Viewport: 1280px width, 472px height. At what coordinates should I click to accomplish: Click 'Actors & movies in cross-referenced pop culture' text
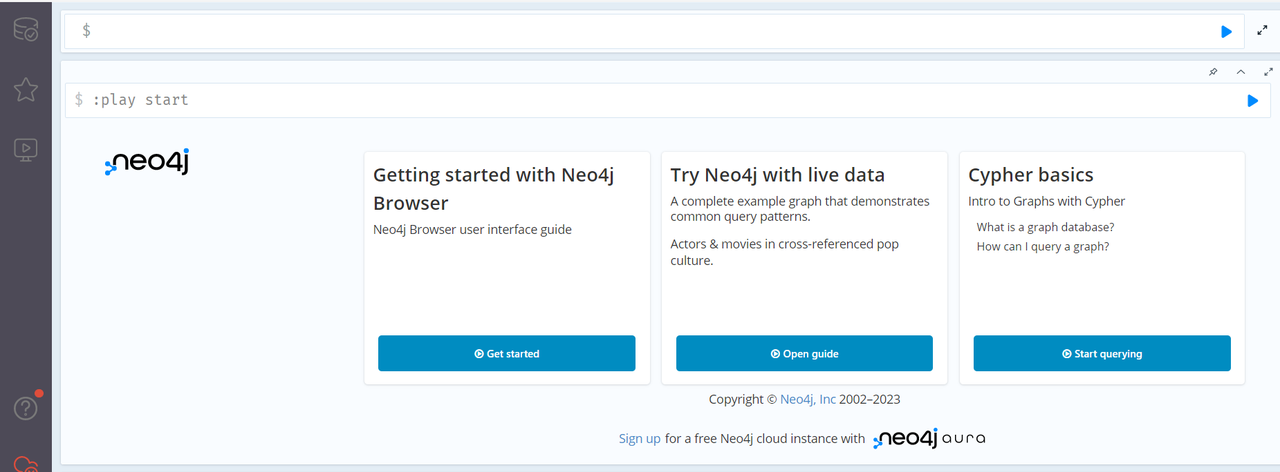point(785,252)
